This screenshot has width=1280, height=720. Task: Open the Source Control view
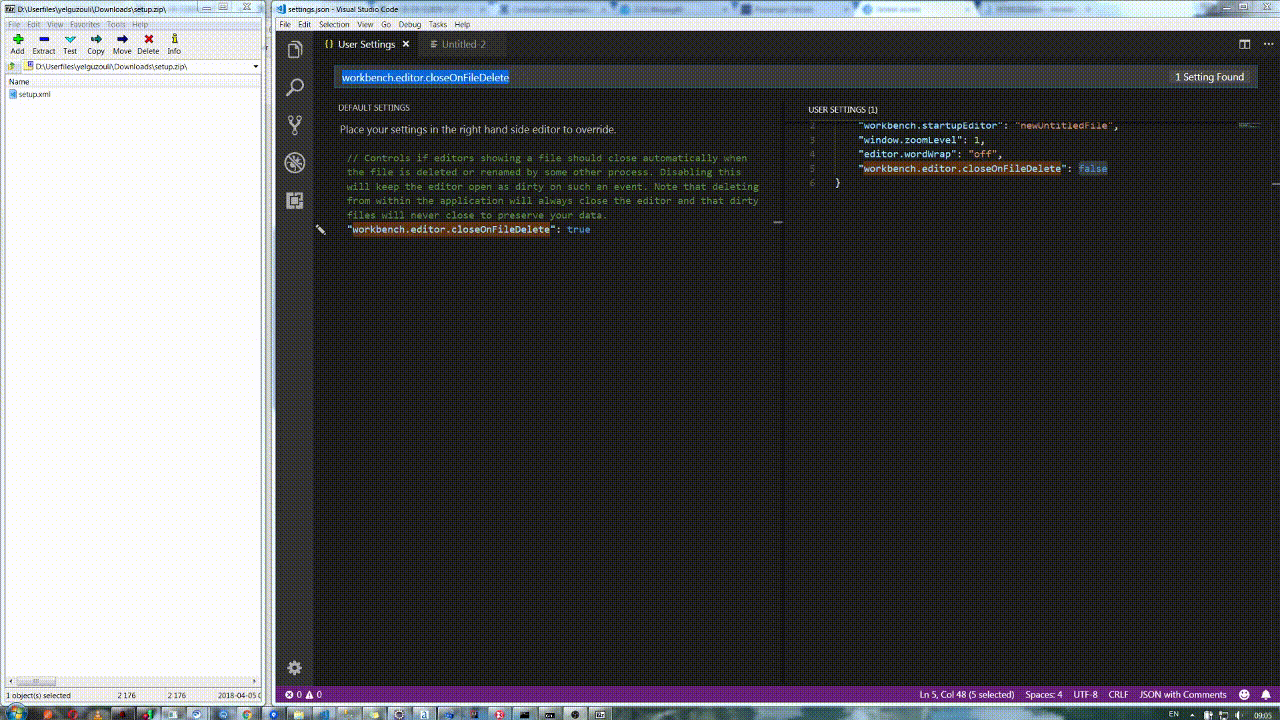point(294,124)
